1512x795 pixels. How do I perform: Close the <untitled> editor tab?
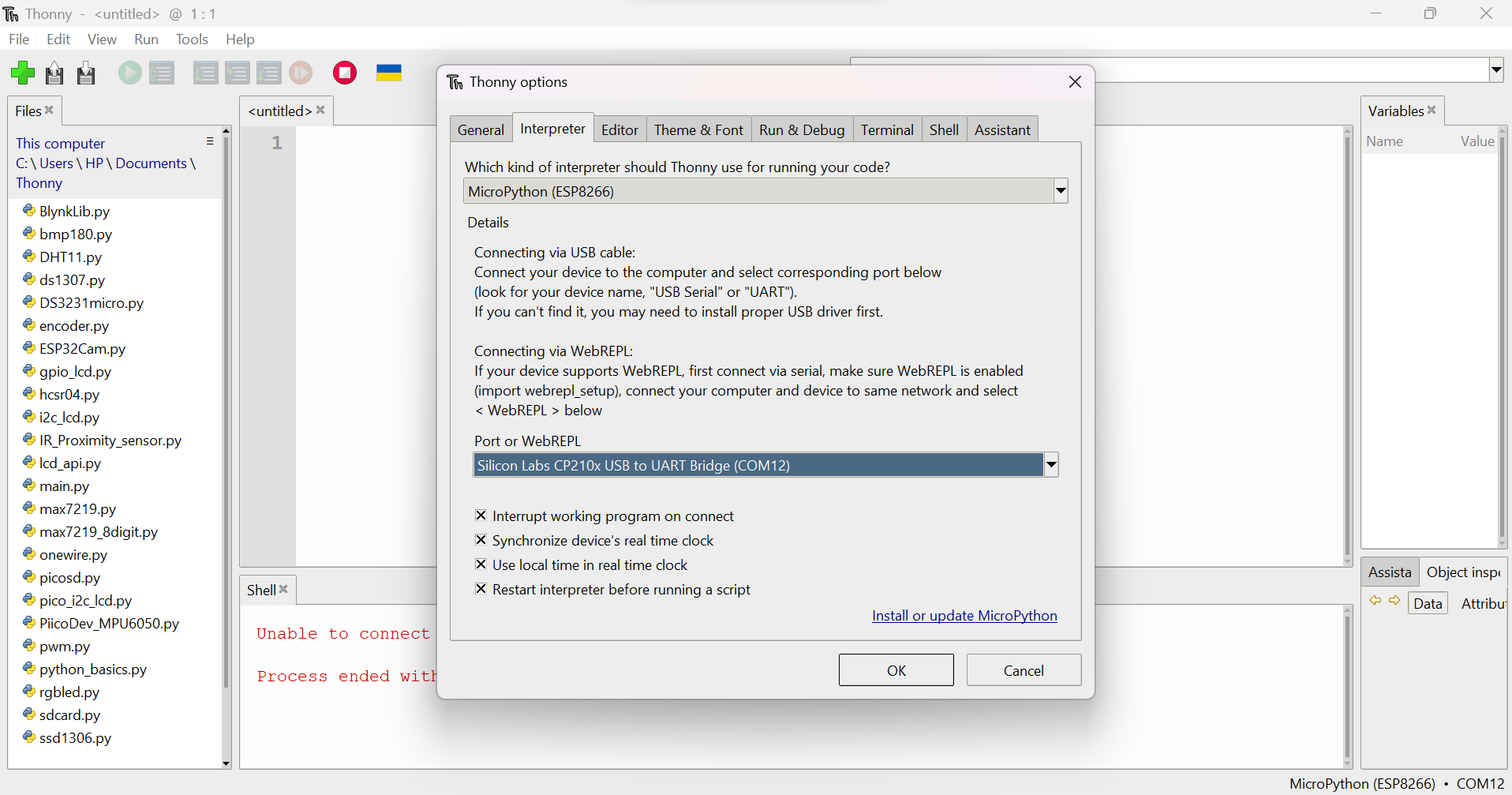tap(320, 111)
